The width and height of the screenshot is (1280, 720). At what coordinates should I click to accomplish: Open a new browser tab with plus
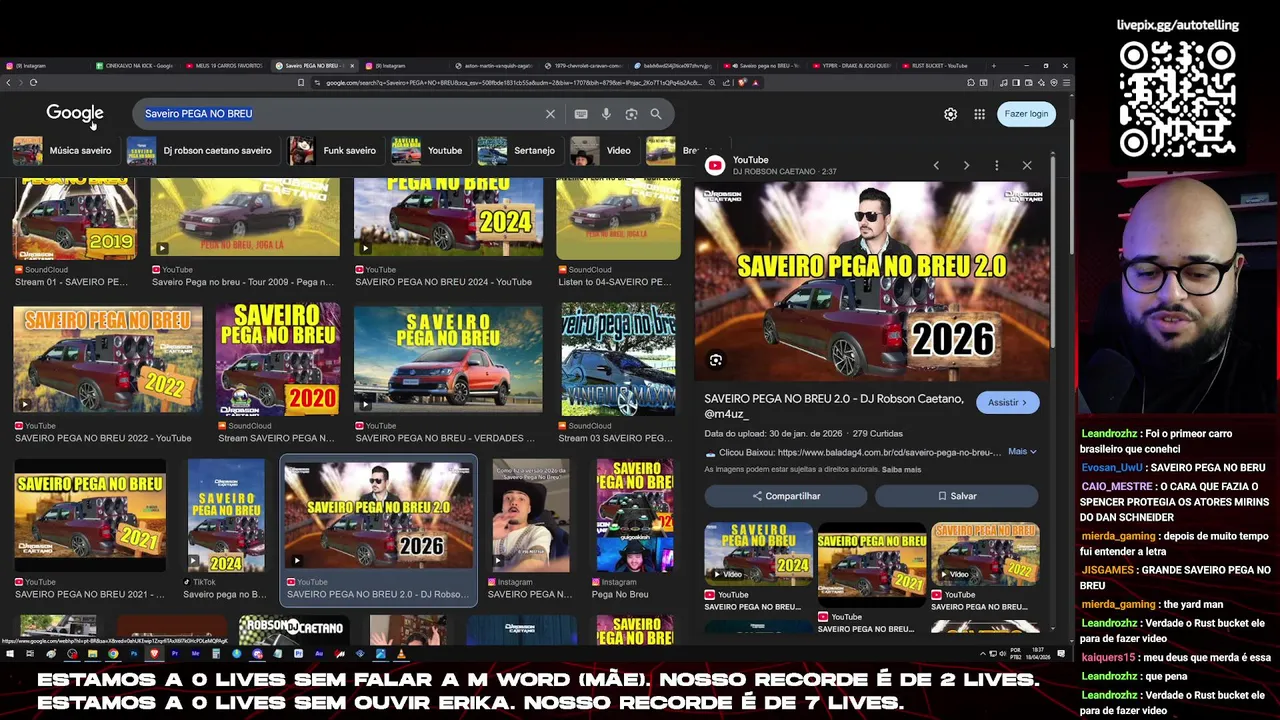pos(994,66)
